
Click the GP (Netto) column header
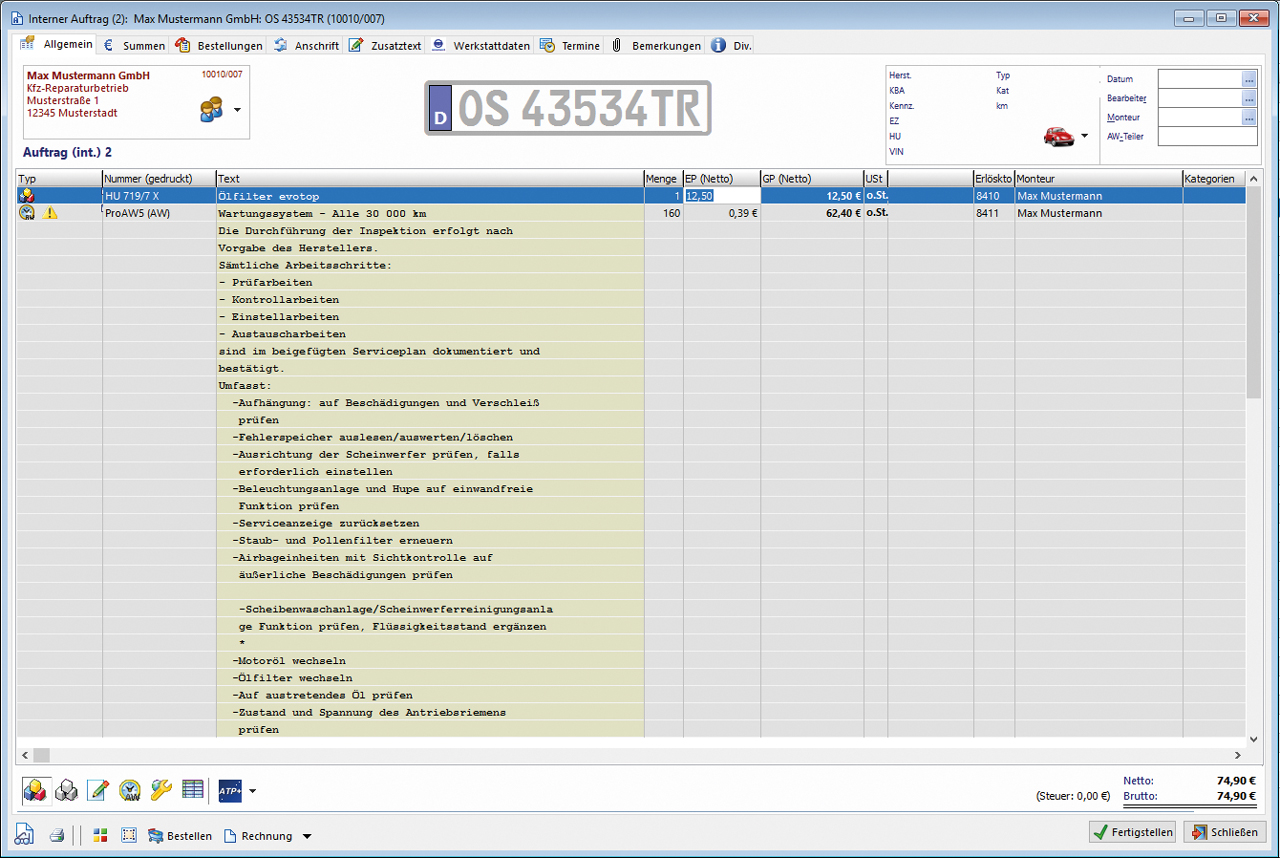pyautogui.click(x=812, y=179)
